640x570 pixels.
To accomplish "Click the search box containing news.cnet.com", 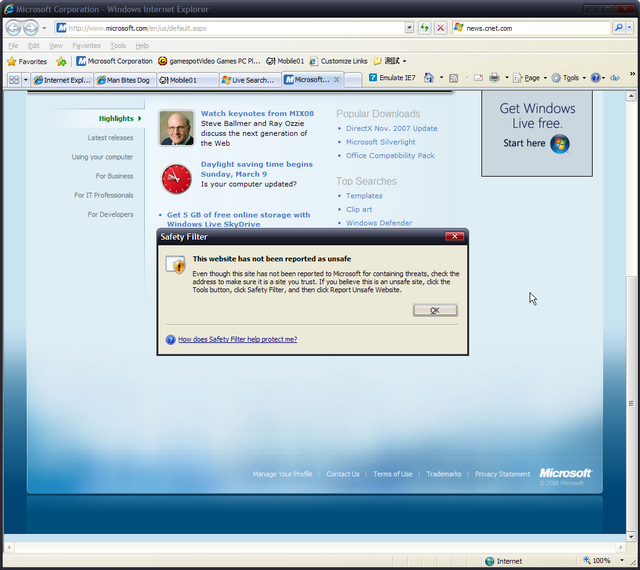I will [531, 28].
